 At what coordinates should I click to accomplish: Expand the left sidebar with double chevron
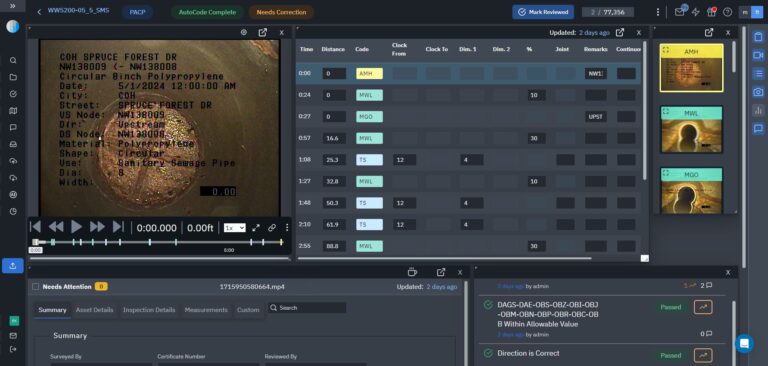click(x=13, y=6)
